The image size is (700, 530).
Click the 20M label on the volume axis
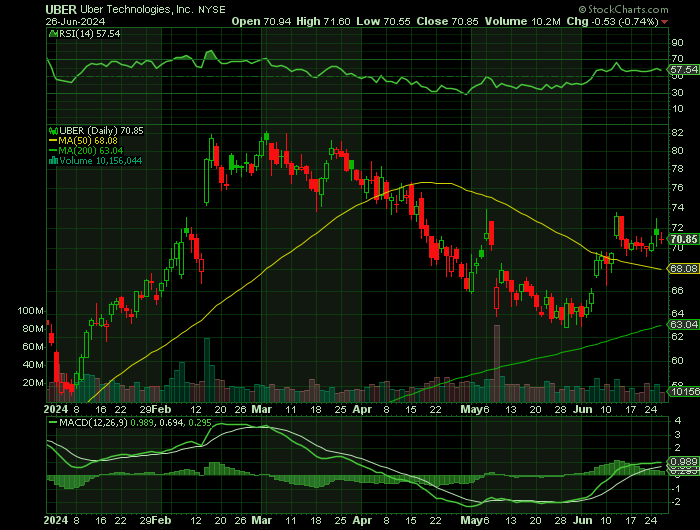33,383
